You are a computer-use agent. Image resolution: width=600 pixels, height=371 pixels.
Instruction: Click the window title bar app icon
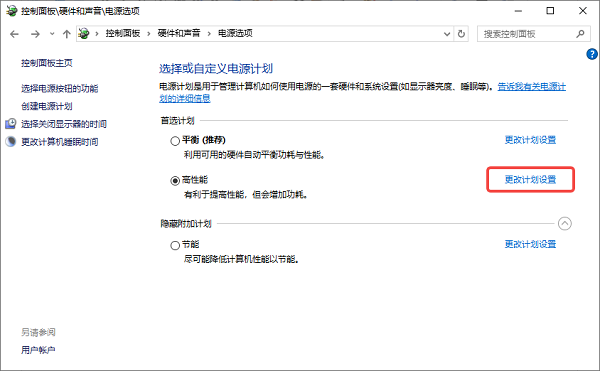click(12, 11)
